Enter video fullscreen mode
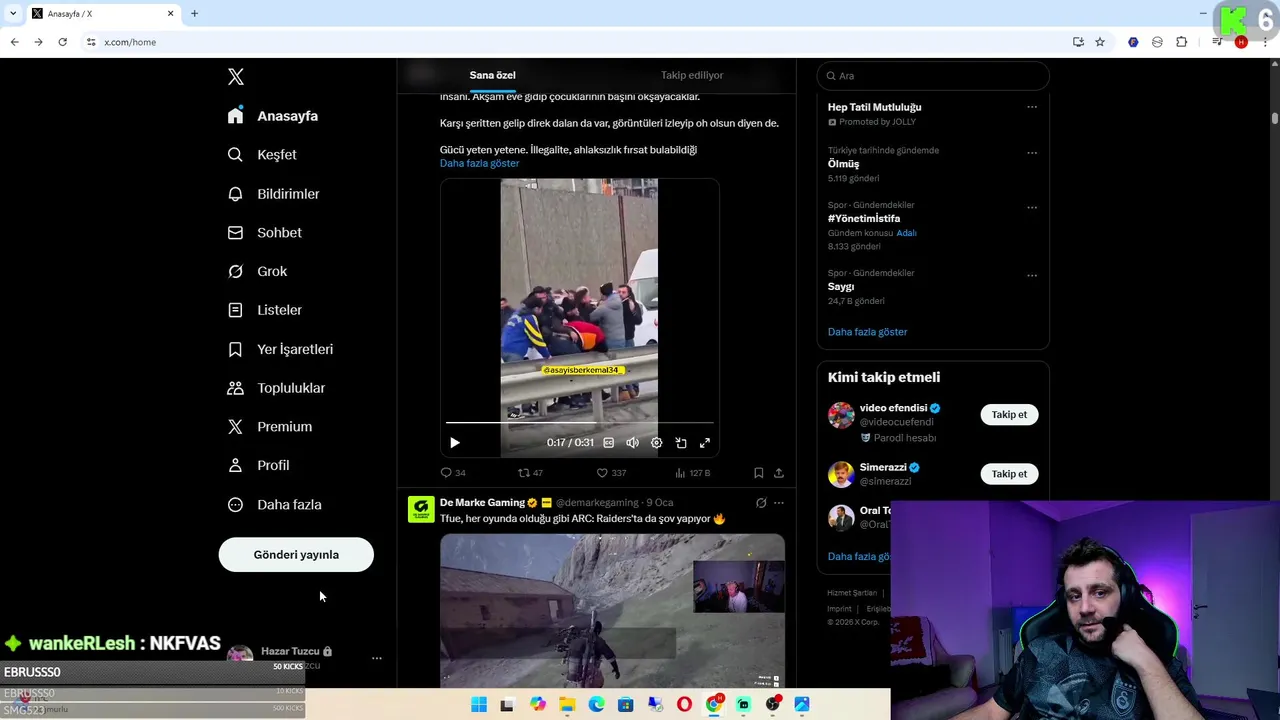This screenshot has height=720, width=1280. tap(705, 443)
